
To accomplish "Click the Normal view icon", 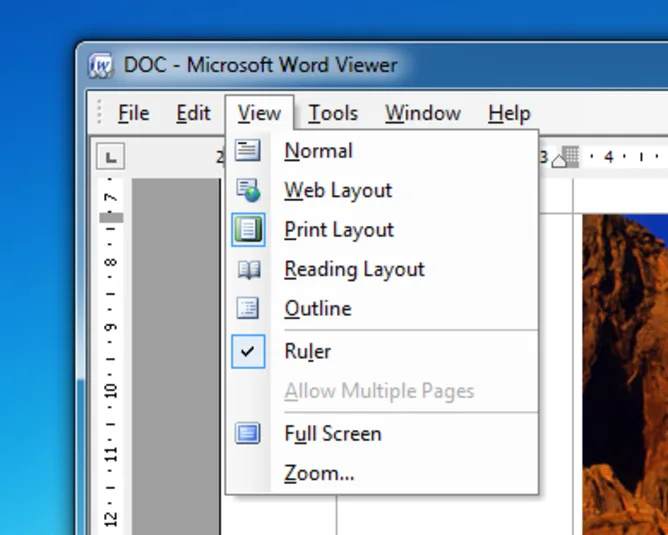I will [x=248, y=150].
